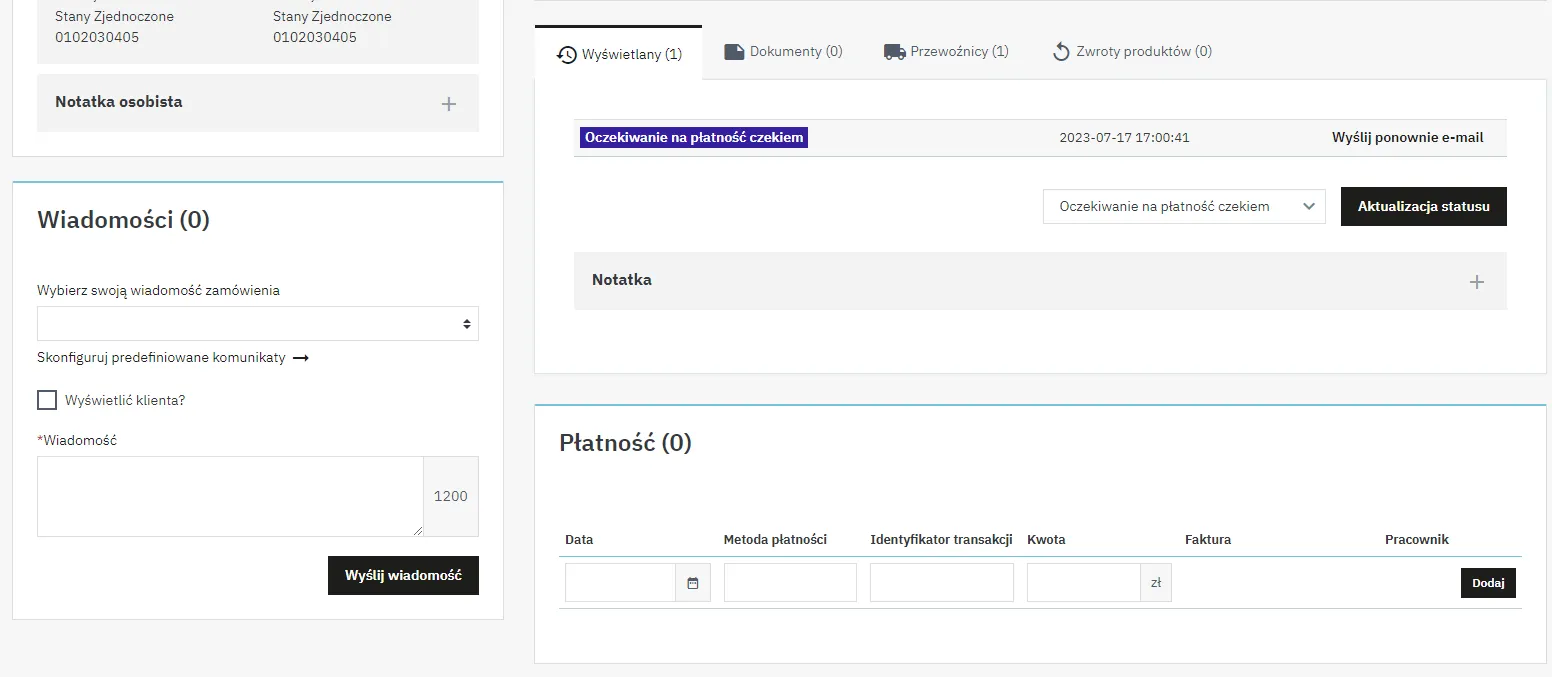Click the truck icon on Przewoźnicy tab

point(894,52)
